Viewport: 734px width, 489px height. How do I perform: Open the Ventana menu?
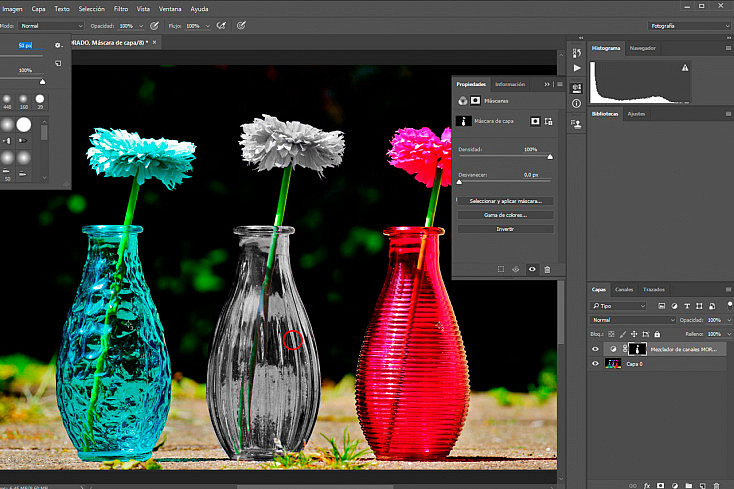[170, 9]
